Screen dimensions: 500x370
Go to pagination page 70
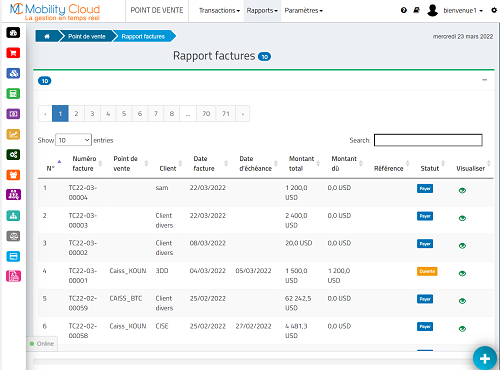coord(206,114)
